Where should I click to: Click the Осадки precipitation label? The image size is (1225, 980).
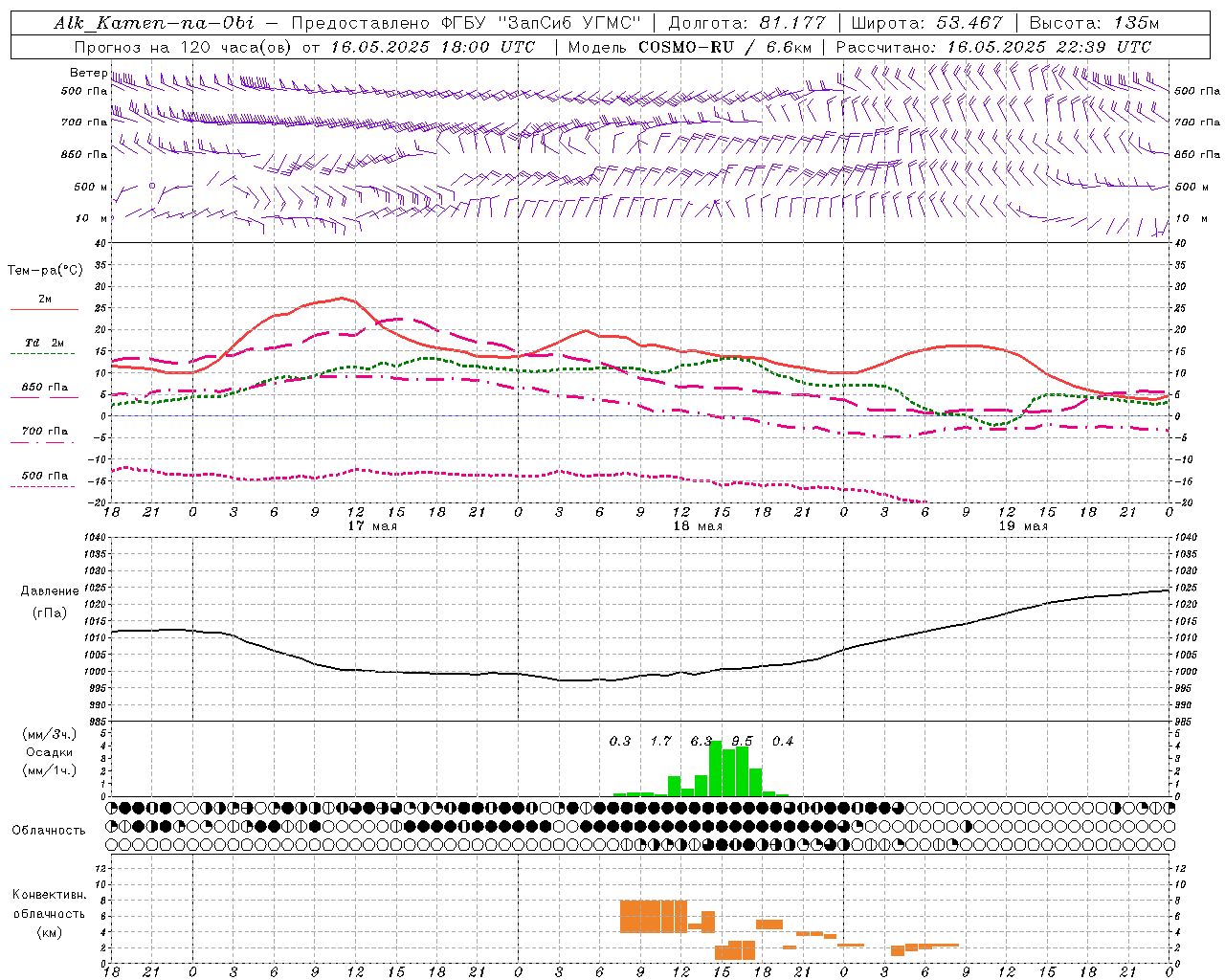49,752
